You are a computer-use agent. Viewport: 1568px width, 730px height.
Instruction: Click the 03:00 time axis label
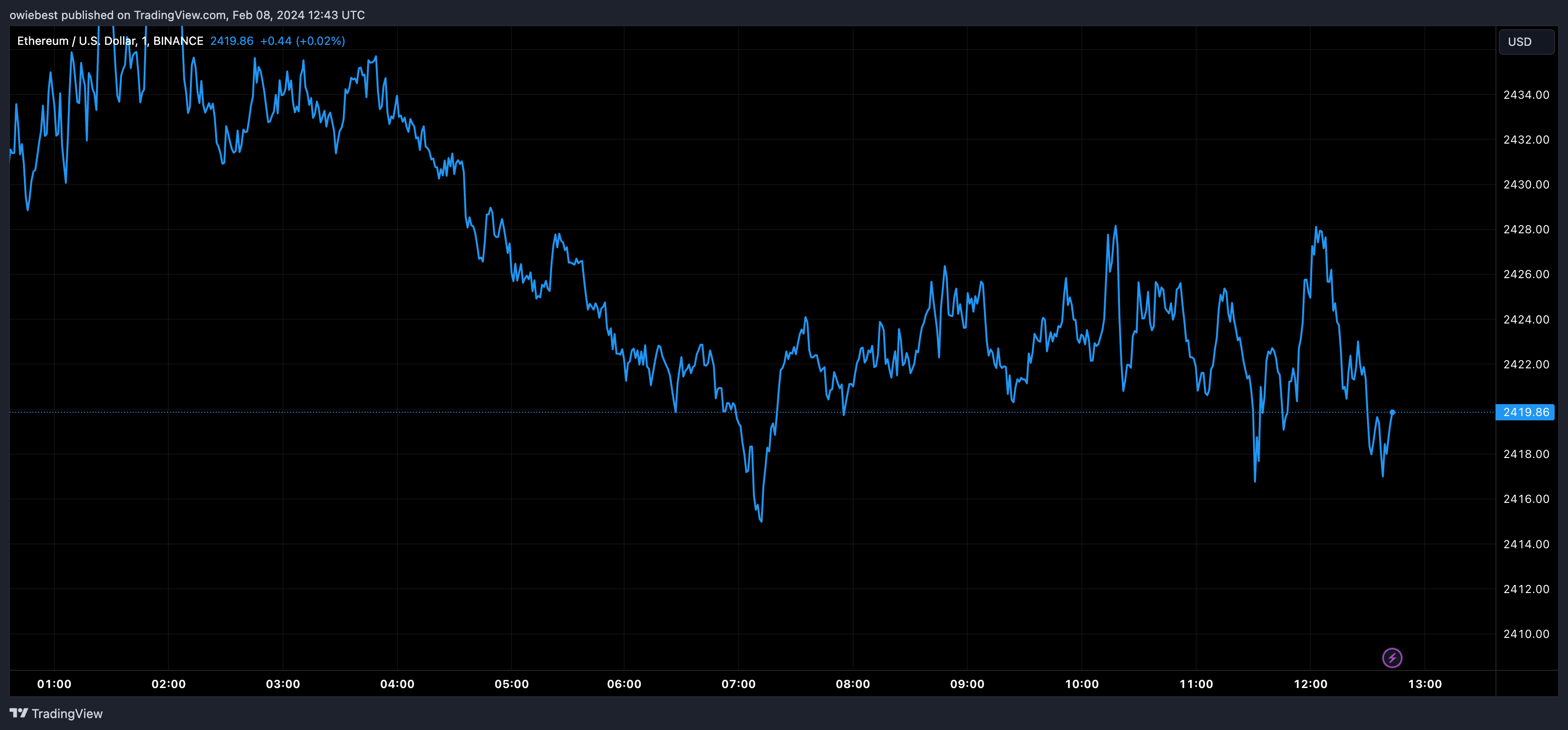click(283, 684)
